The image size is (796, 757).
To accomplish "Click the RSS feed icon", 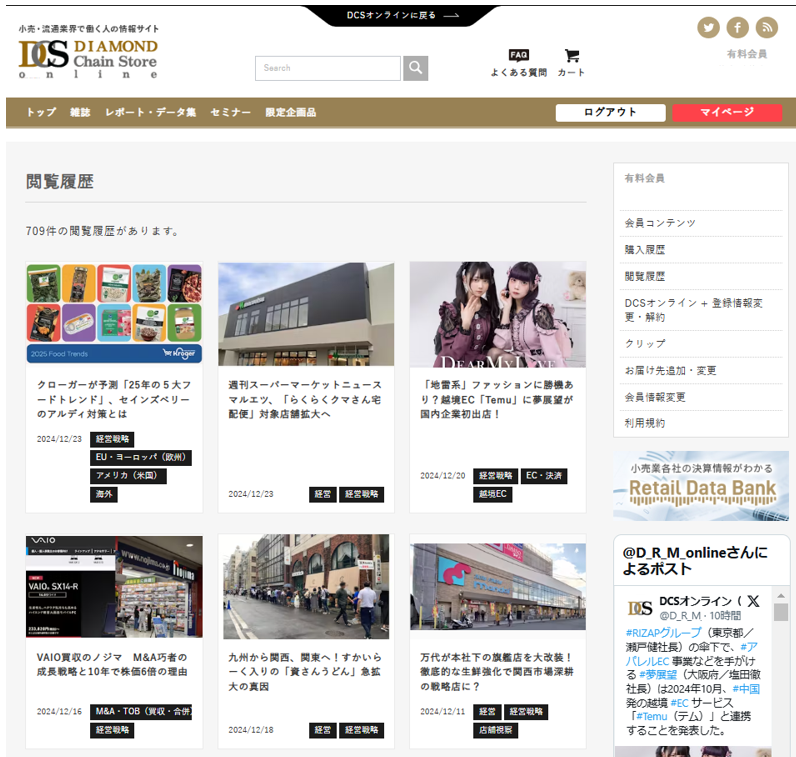I will [x=766, y=28].
